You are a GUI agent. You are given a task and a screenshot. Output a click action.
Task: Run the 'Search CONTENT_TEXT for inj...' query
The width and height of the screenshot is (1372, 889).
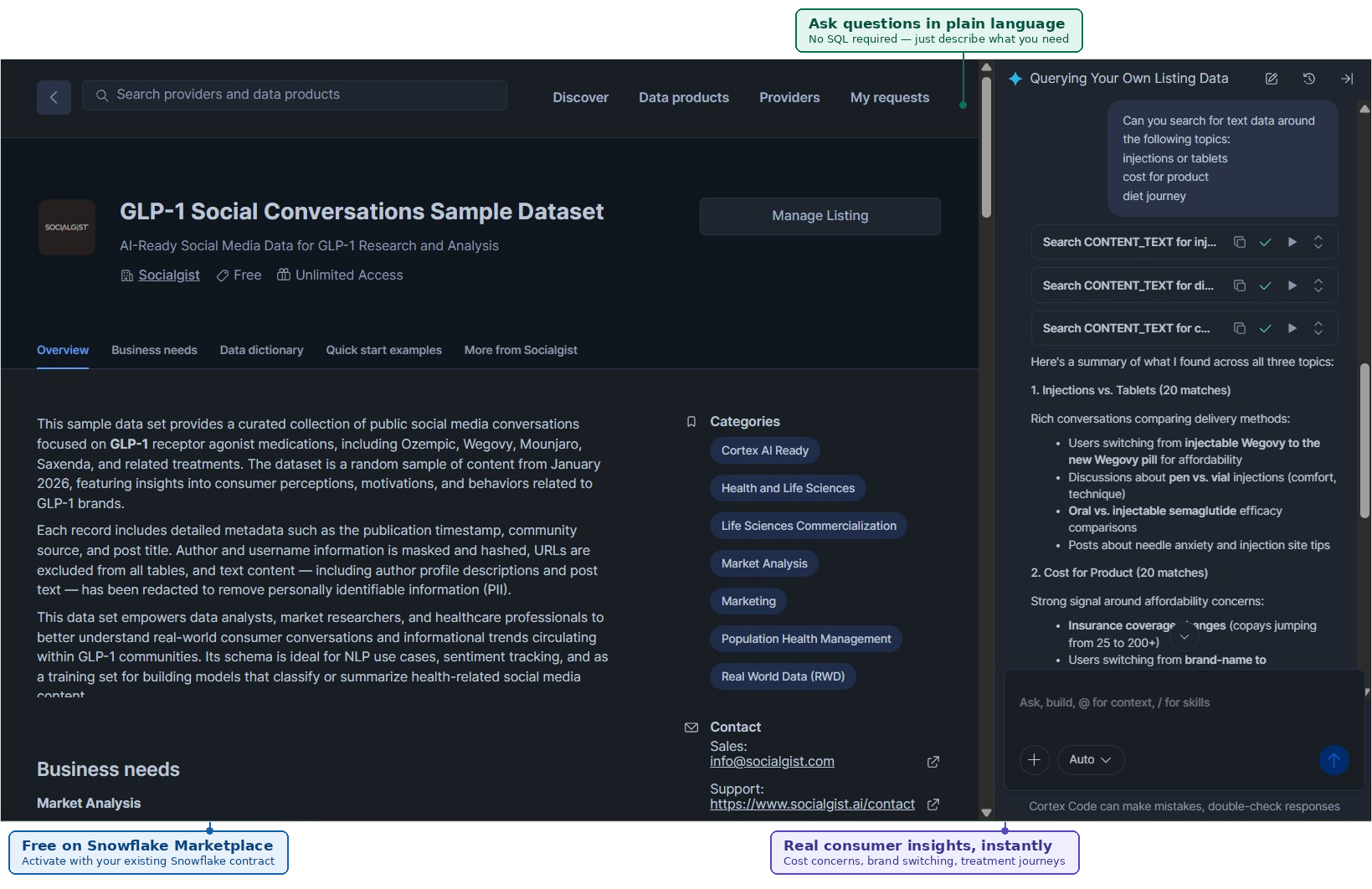coord(1292,242)
